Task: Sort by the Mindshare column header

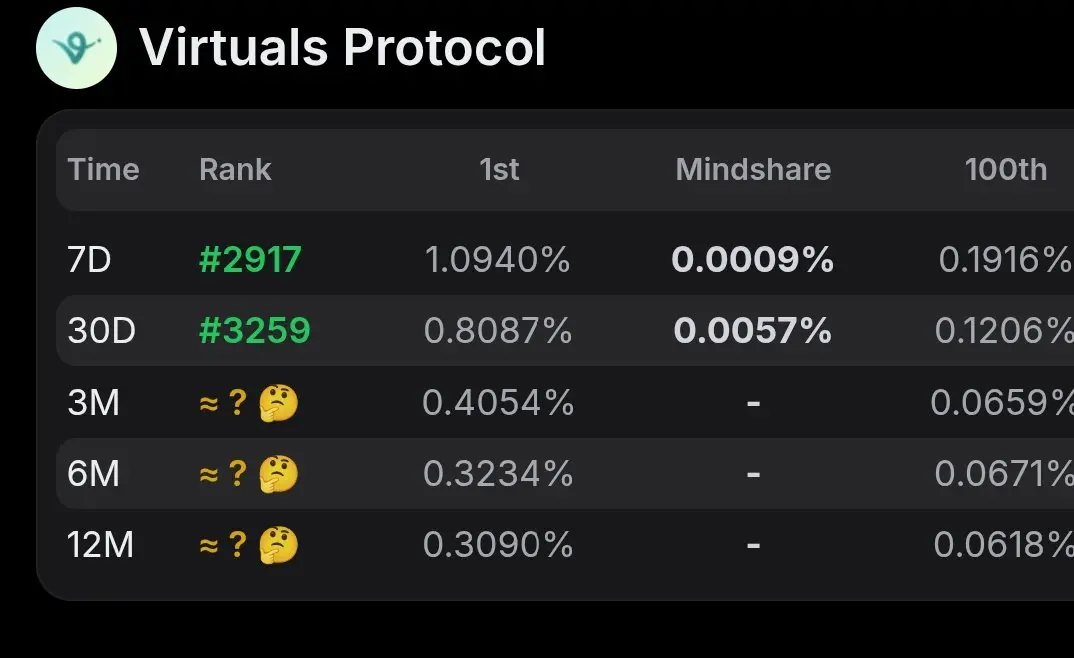Action: [x=753, y=169]
